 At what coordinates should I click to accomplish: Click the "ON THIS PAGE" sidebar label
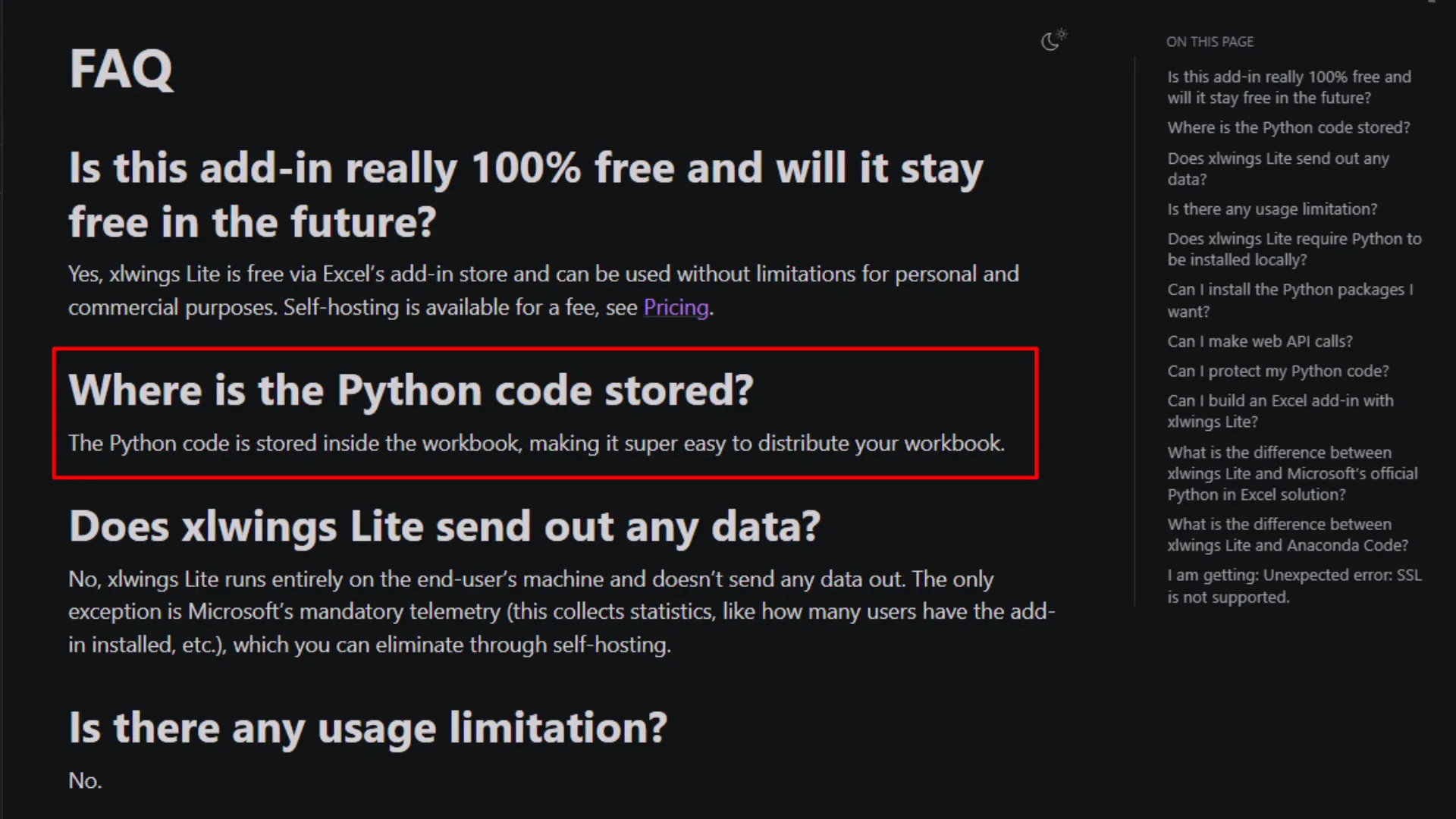[x=1210, y=42]
